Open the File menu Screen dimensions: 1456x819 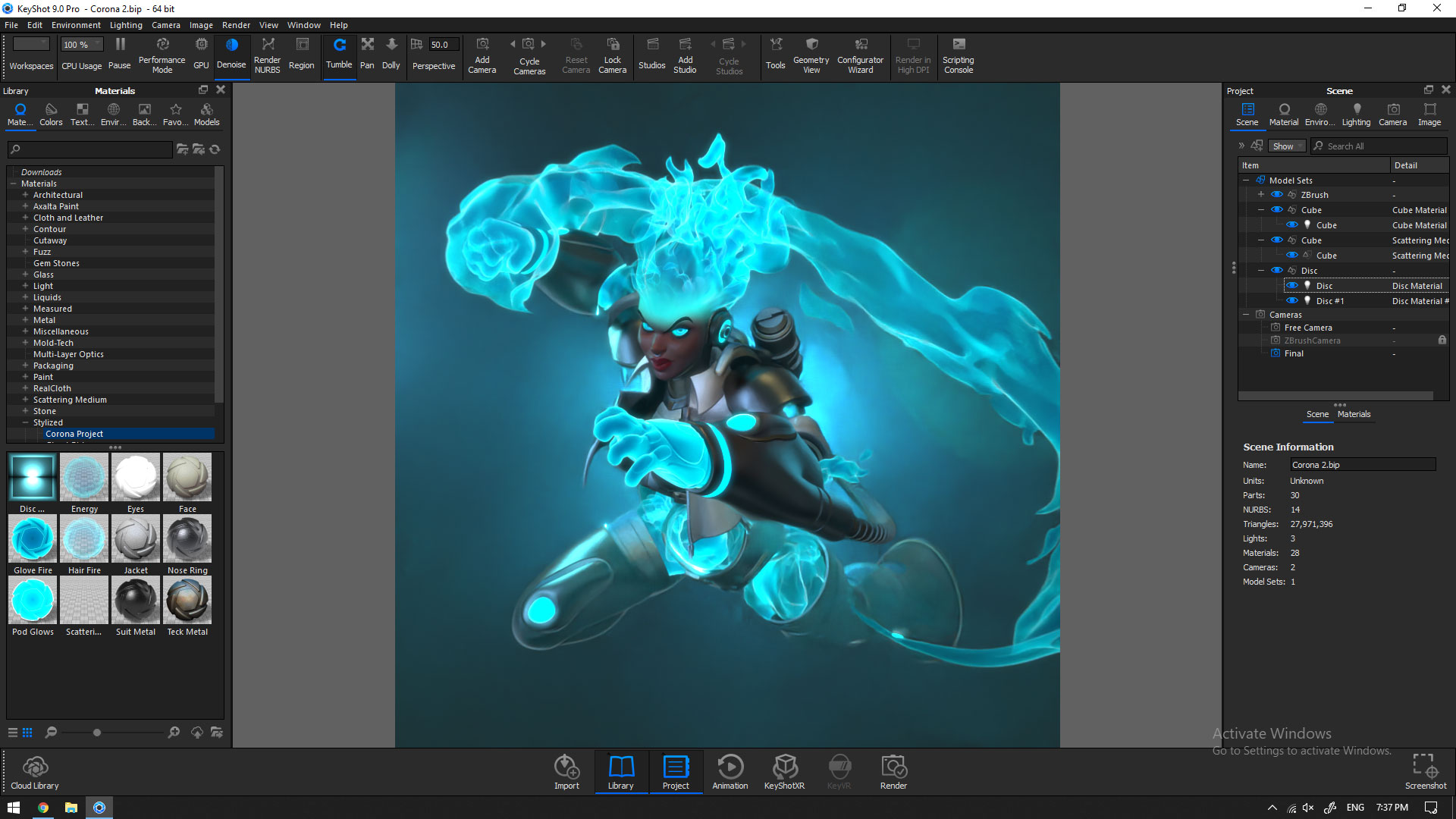tap(11, 25)
